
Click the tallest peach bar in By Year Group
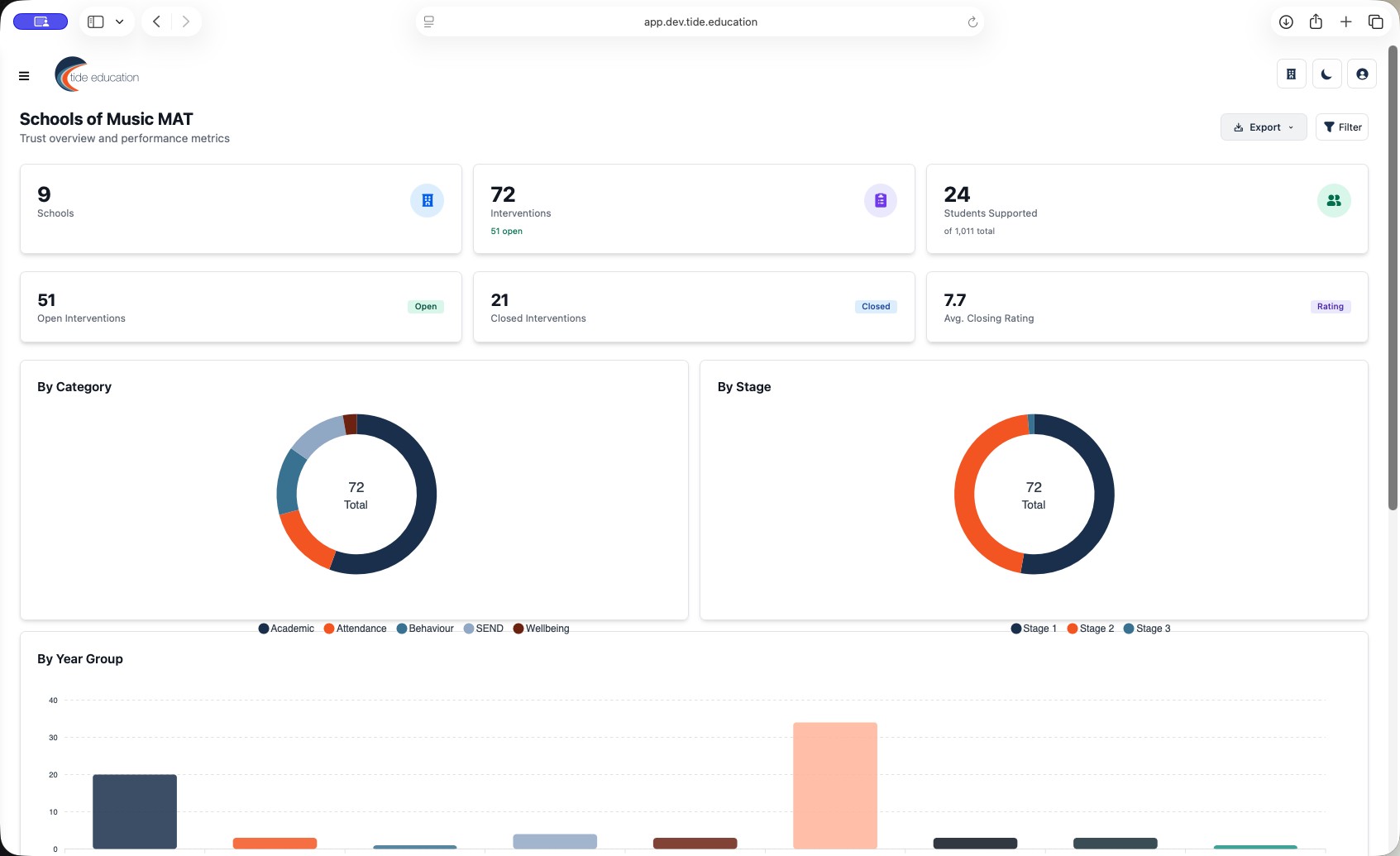tap(835, 786)
